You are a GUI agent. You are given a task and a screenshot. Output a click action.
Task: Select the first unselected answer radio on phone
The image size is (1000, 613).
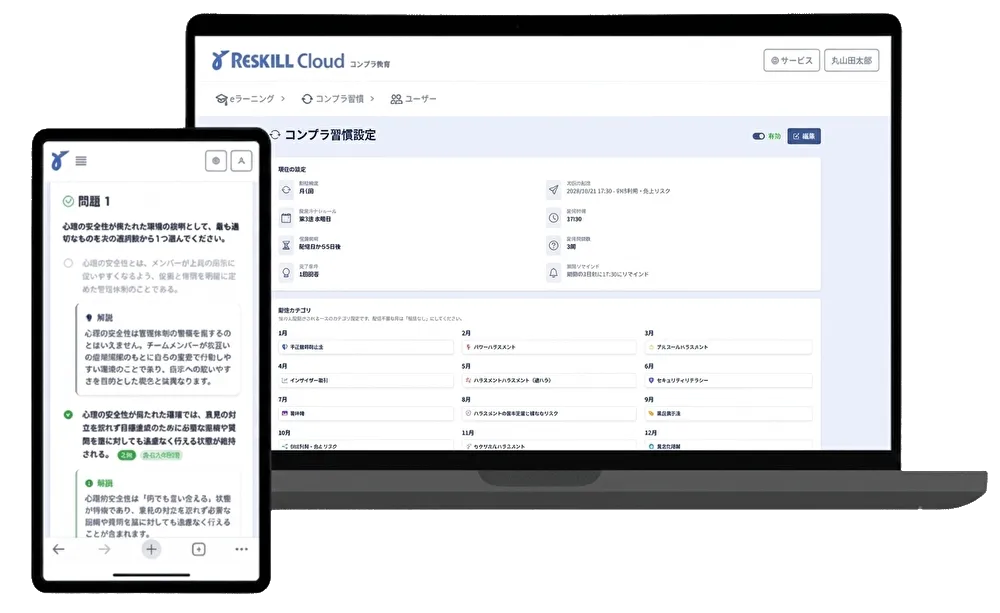68,263
